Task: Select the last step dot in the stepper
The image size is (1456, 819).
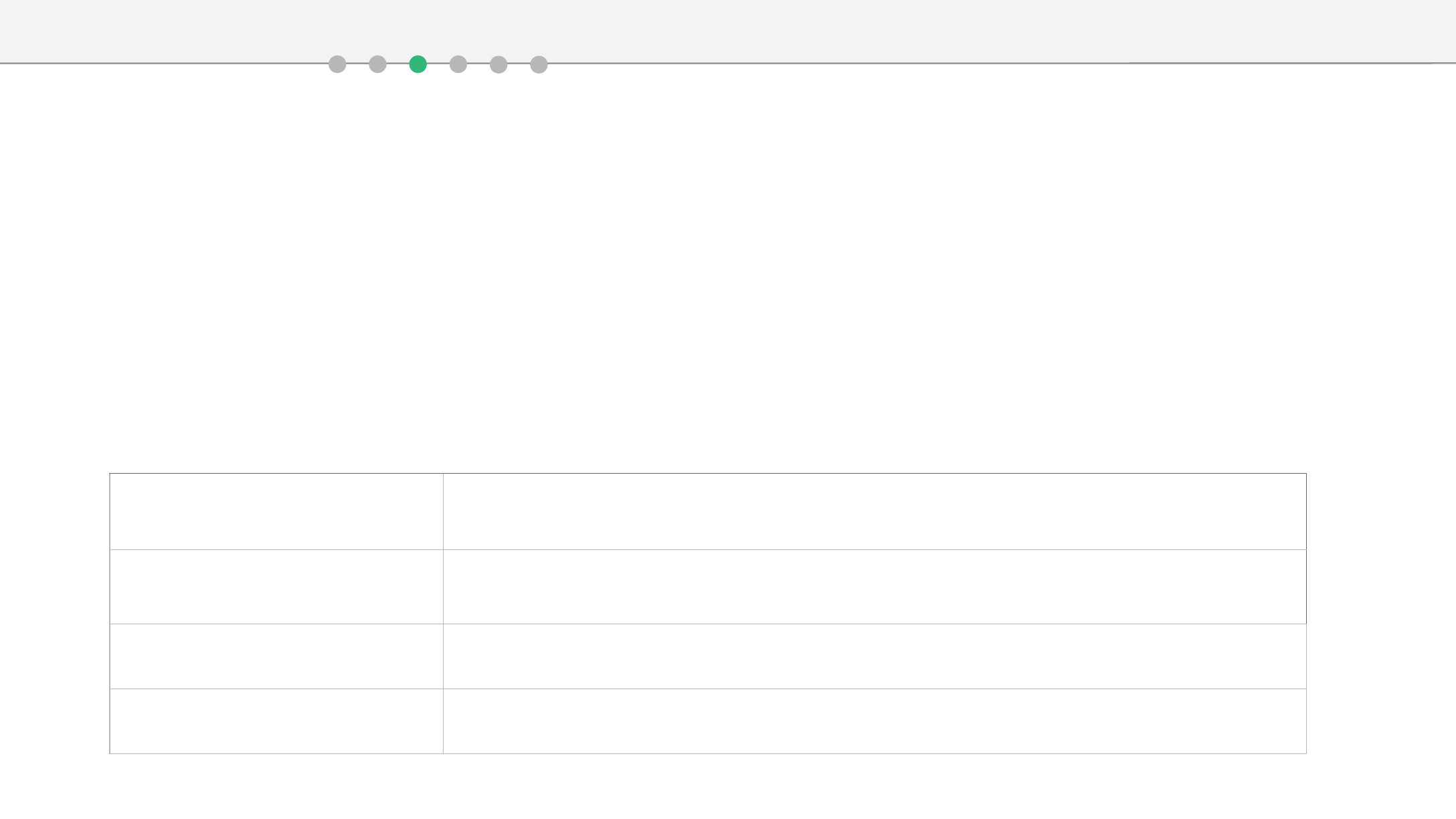Action: pos(539,64)
